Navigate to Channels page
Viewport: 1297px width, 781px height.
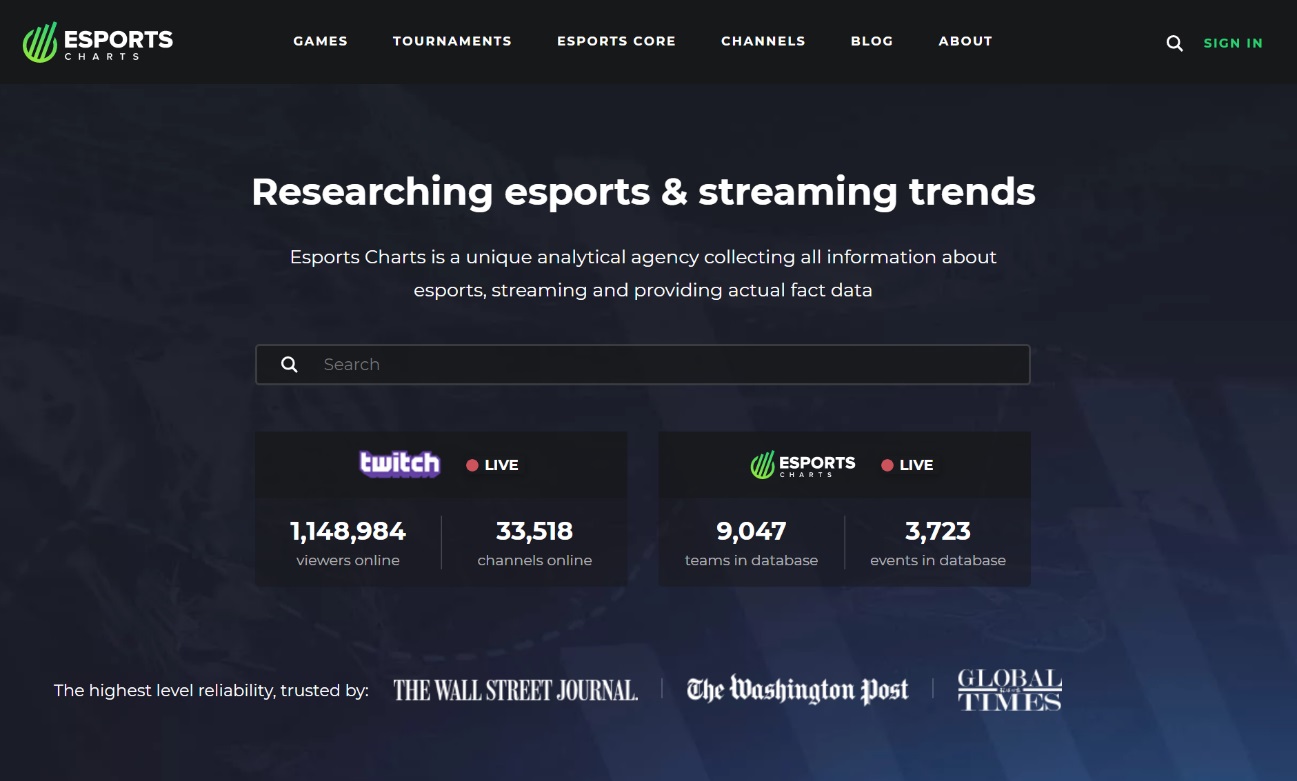tap(763, 41)
